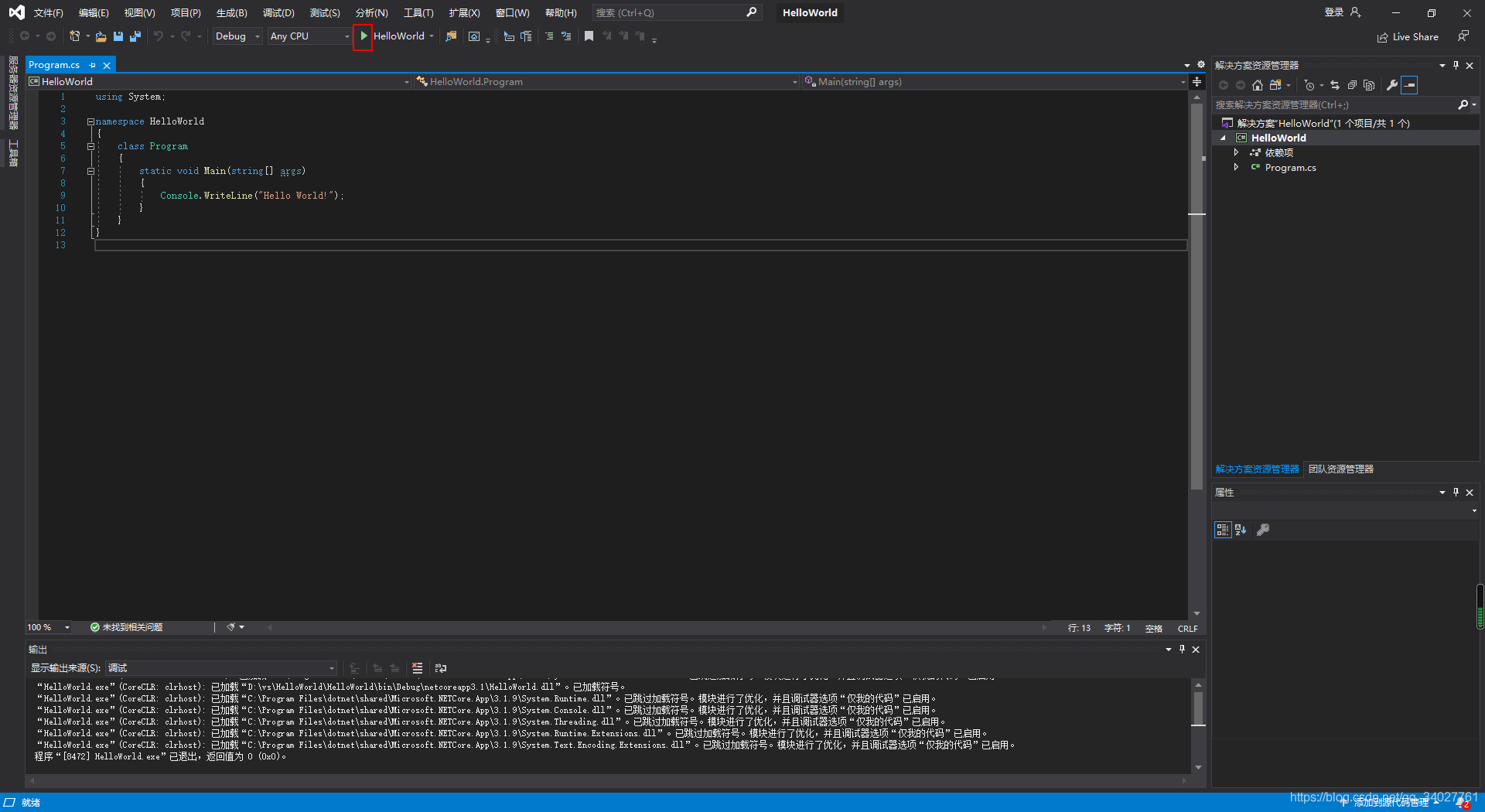1485x812 pixels.
Task: Close the Program.cs tab
Action: click(x=107, y=66)
